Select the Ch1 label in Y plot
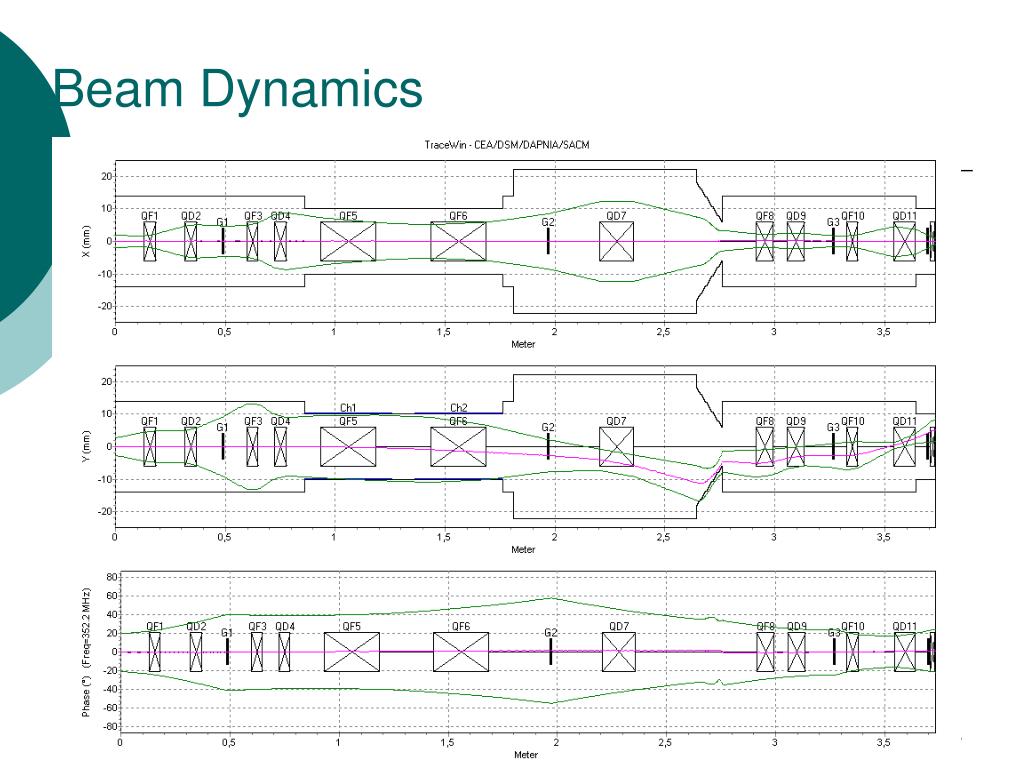1024x768 pixels. (348, 408)
